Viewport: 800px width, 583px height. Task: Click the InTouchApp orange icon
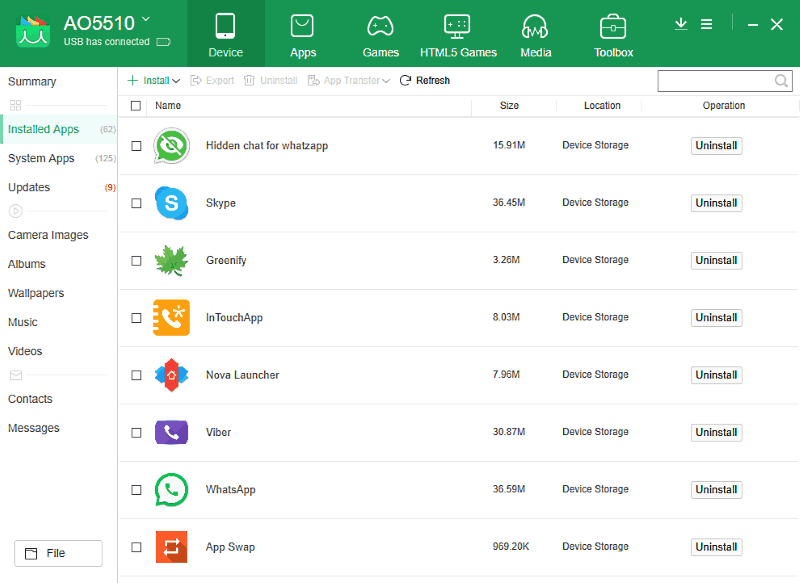click(x=171, y=318)
